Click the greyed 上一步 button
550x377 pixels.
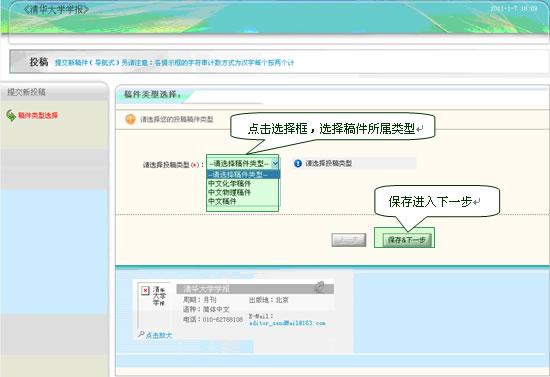[x=349, y=240]
